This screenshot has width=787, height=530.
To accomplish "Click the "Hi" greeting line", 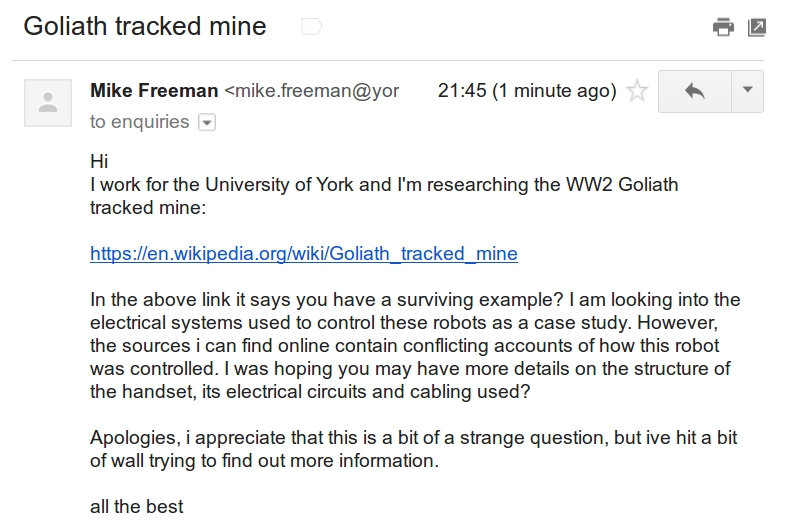I will [99, 161].
